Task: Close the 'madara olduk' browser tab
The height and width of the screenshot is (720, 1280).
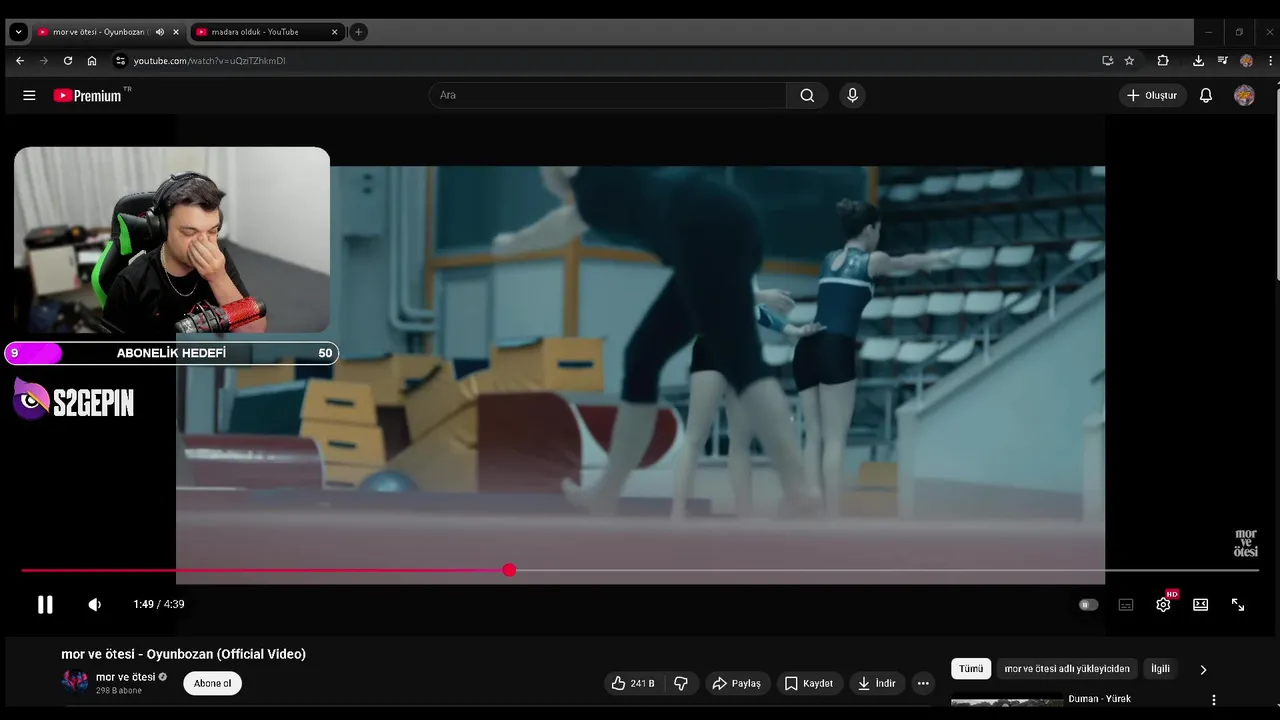Action: click(334, 32)
